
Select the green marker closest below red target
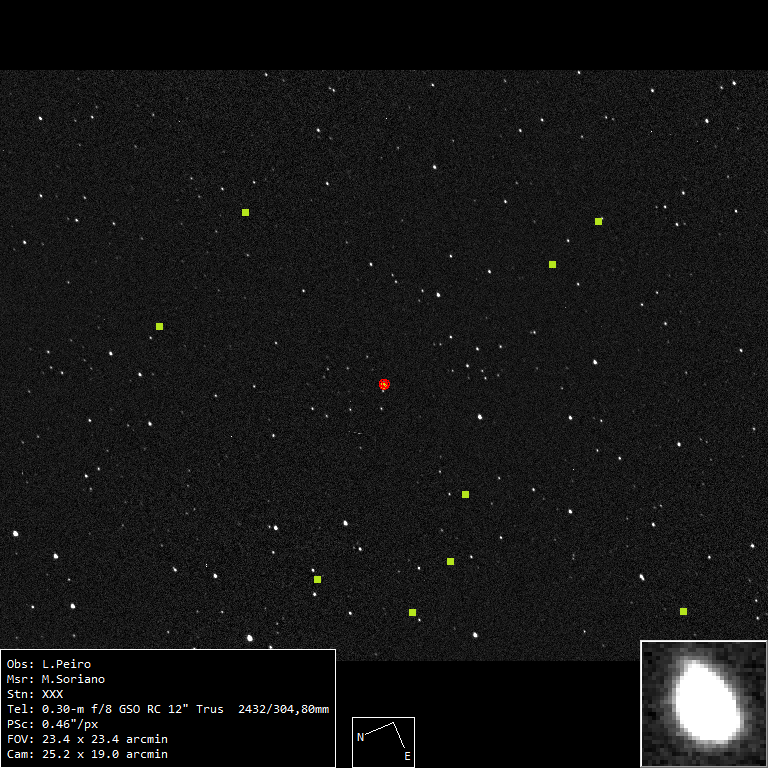[x=465, y=494]
